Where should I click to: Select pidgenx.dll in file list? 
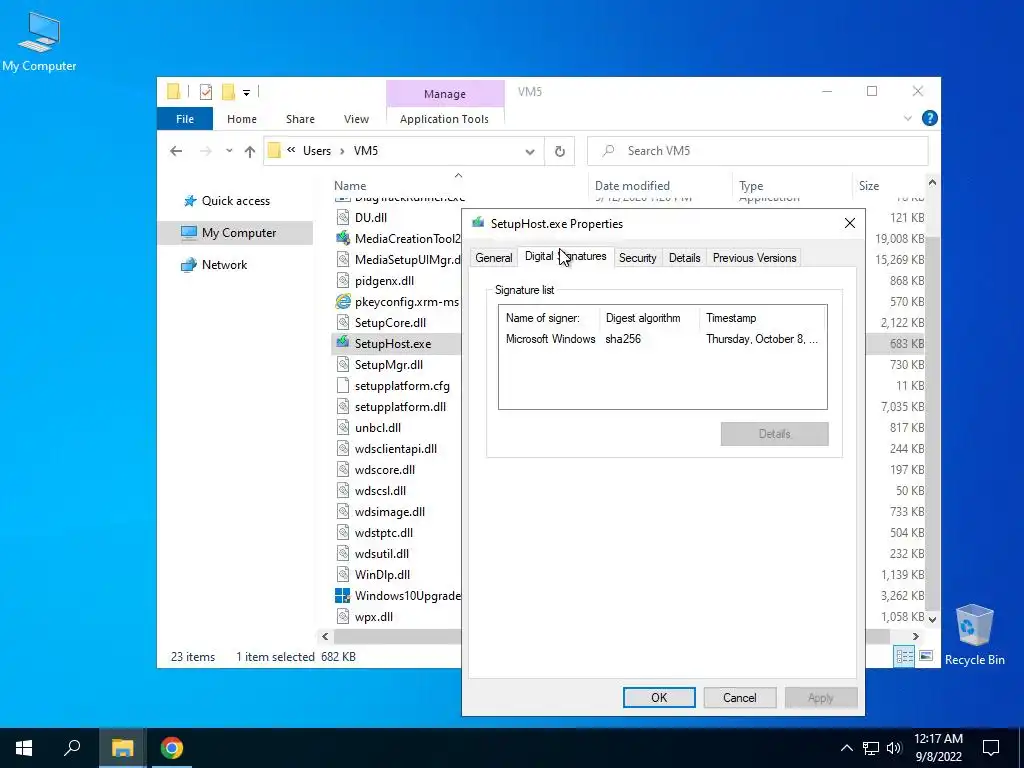384,281
